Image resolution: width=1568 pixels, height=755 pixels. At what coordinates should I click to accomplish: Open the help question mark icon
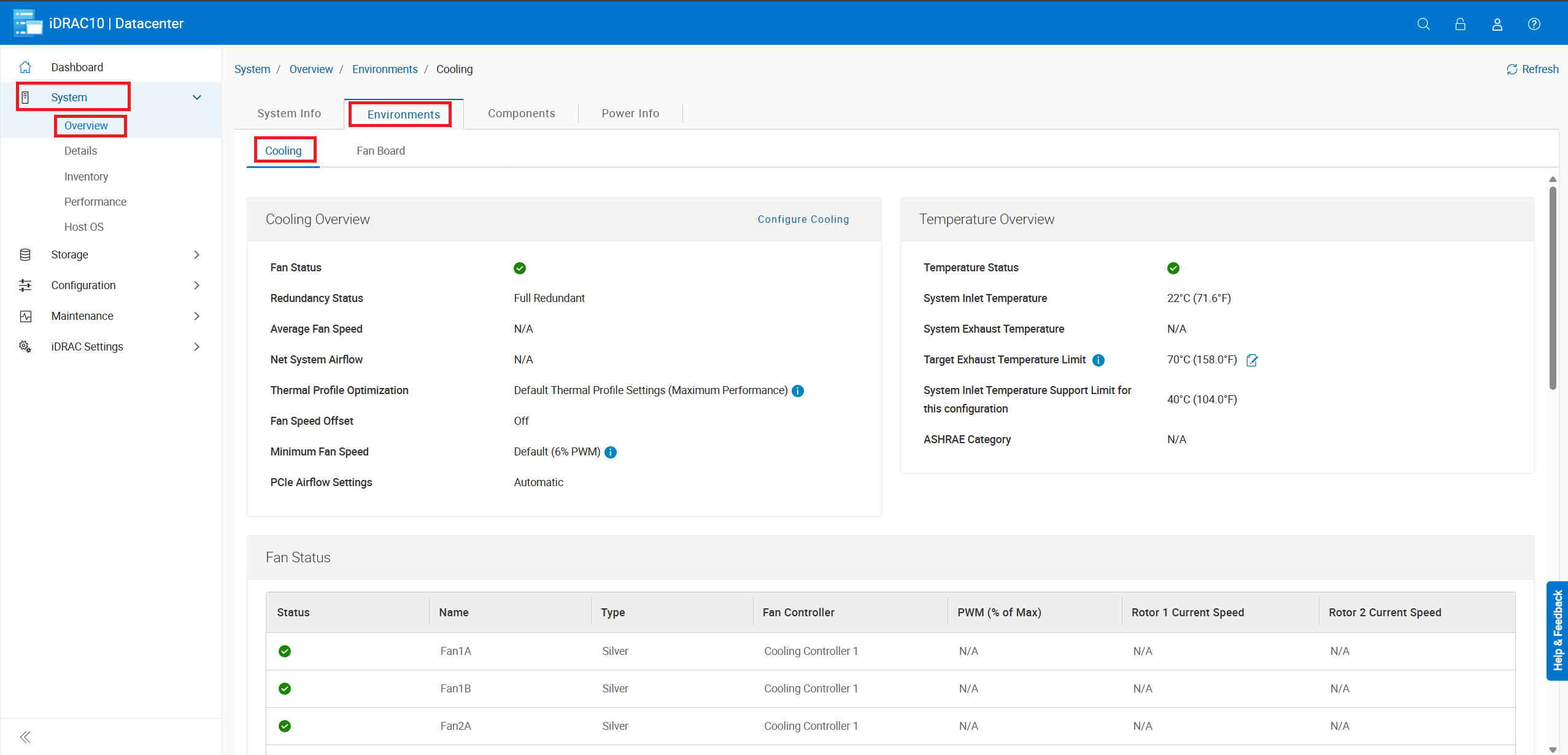[x=1534, y=24]
